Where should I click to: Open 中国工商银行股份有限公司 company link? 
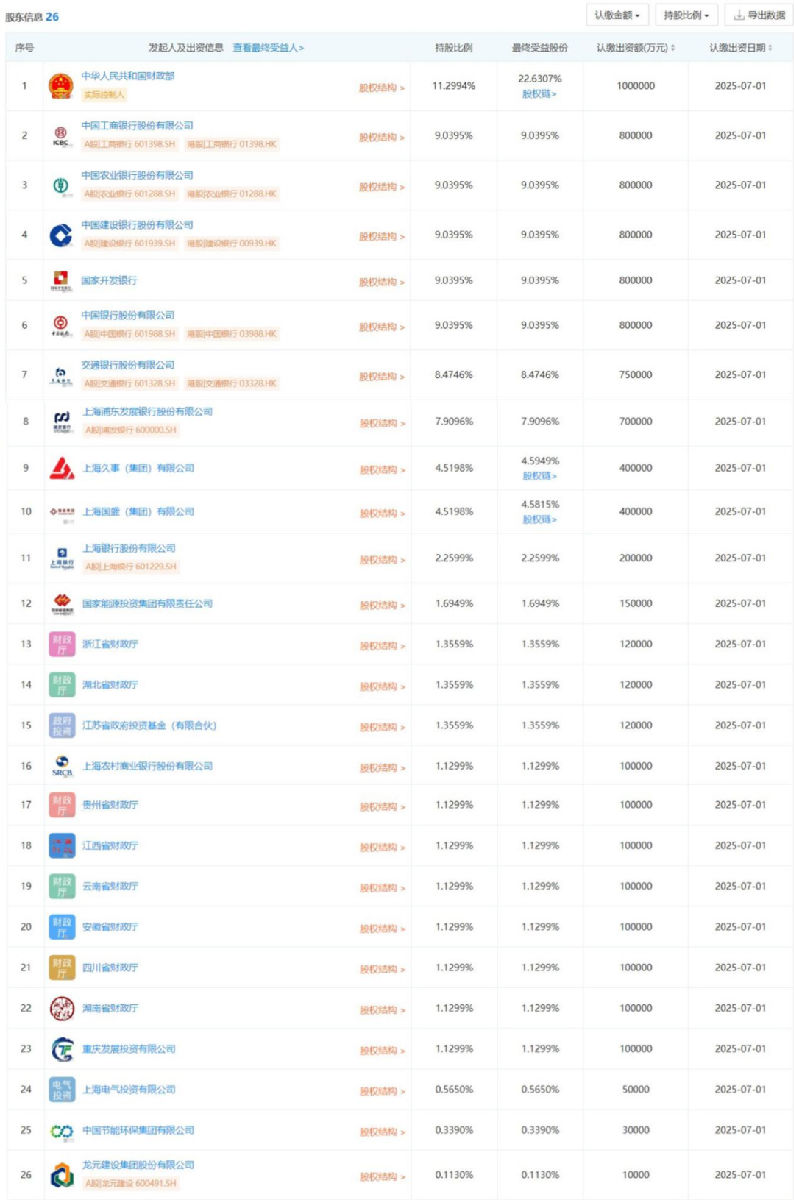pos(137,126)
